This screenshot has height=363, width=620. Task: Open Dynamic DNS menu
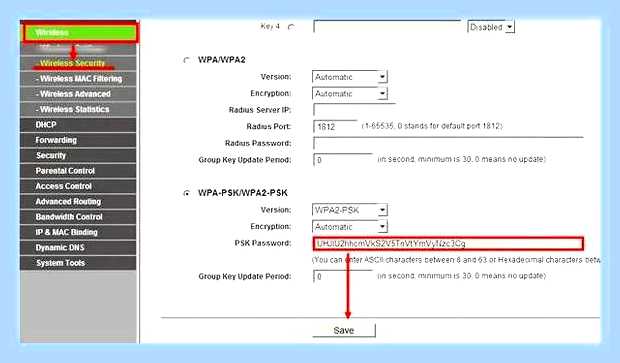(78, 248)
